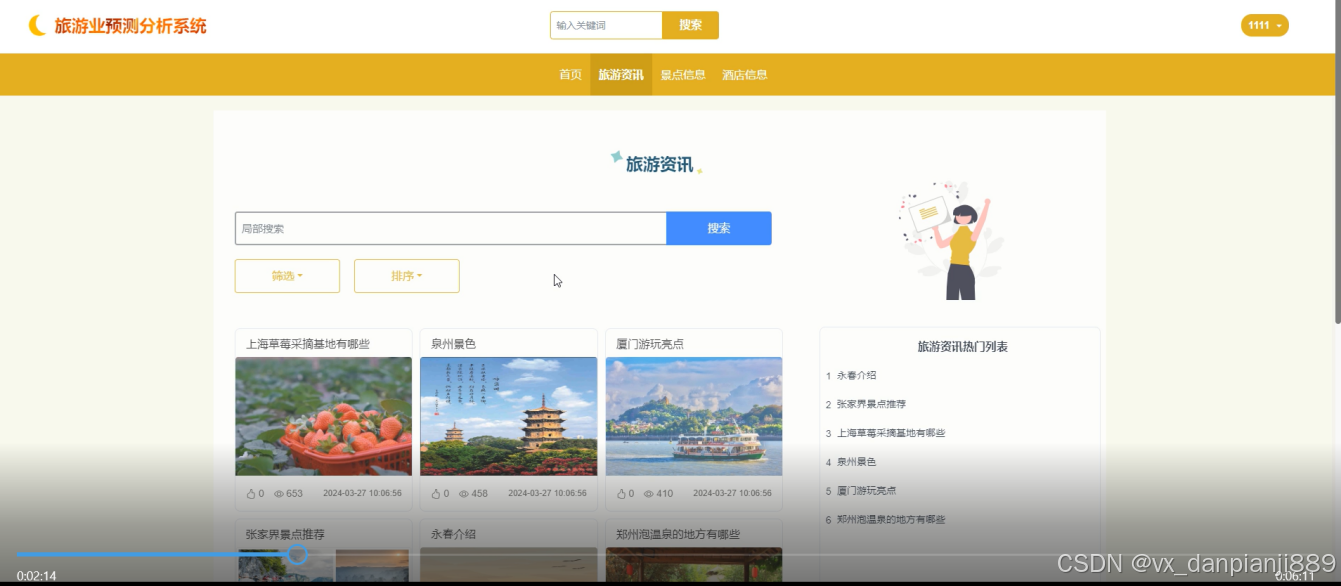
Task: Click views eye icon on 上海草莓采摘基地有哪些 card
Action: pyautogui.click(x=279, y=494)
